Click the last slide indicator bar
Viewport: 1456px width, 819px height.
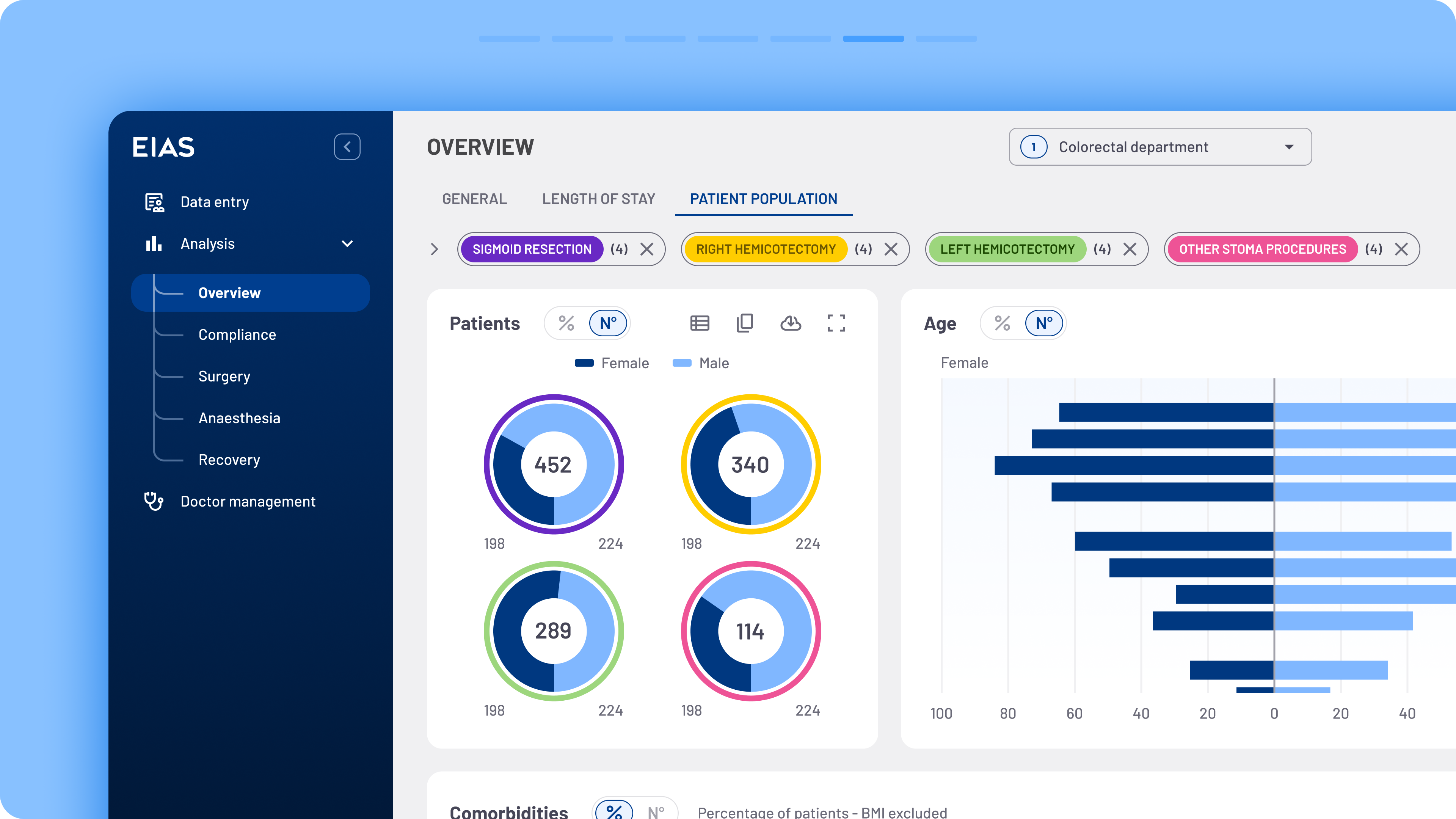tap(946, 39)
